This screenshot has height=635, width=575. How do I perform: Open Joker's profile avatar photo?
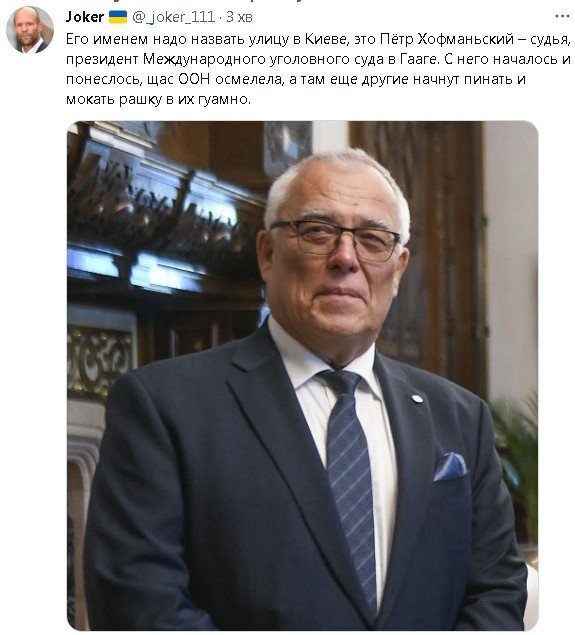[x=30, y=30]
